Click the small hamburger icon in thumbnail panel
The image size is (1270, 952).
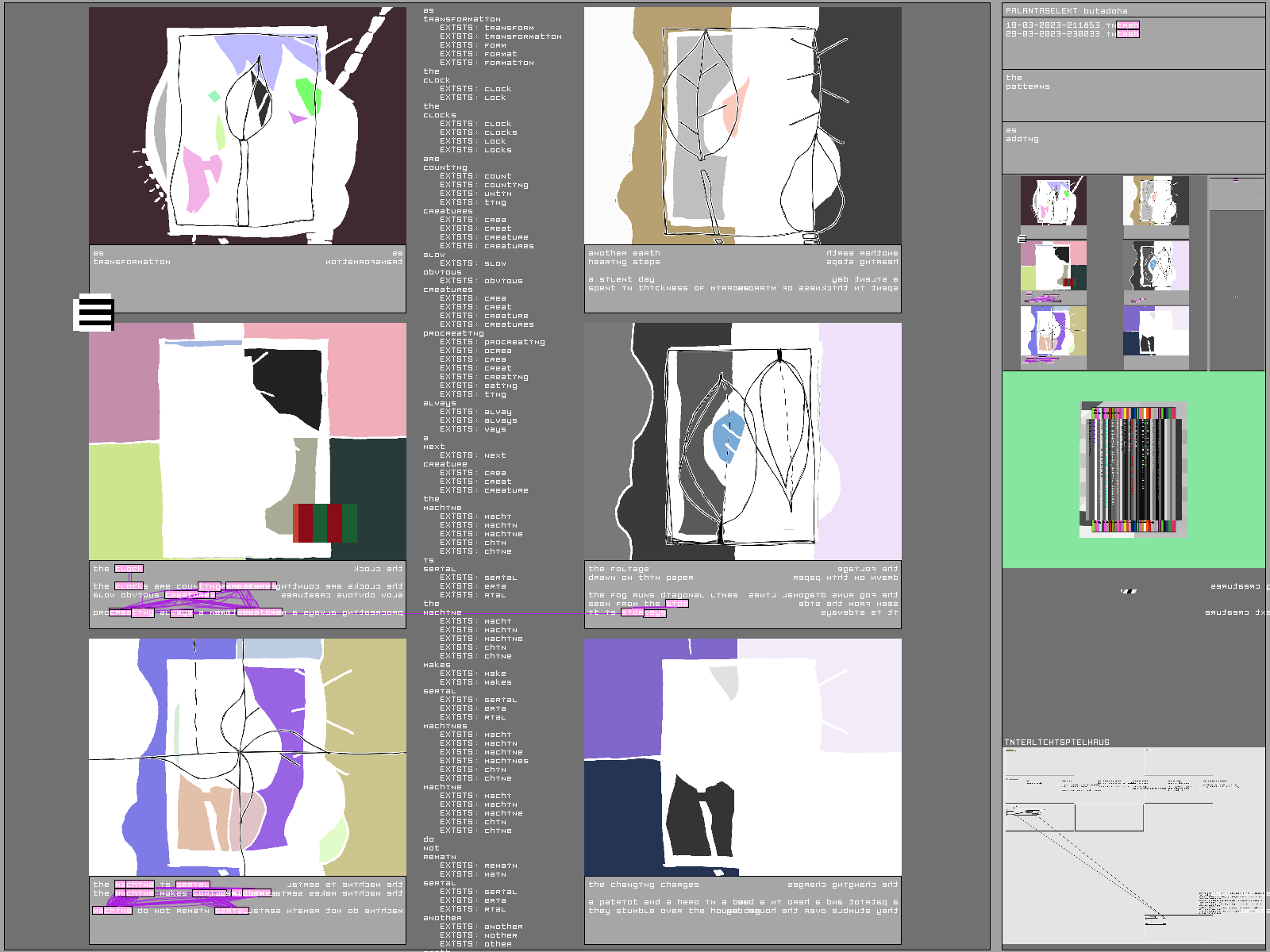1022,239
